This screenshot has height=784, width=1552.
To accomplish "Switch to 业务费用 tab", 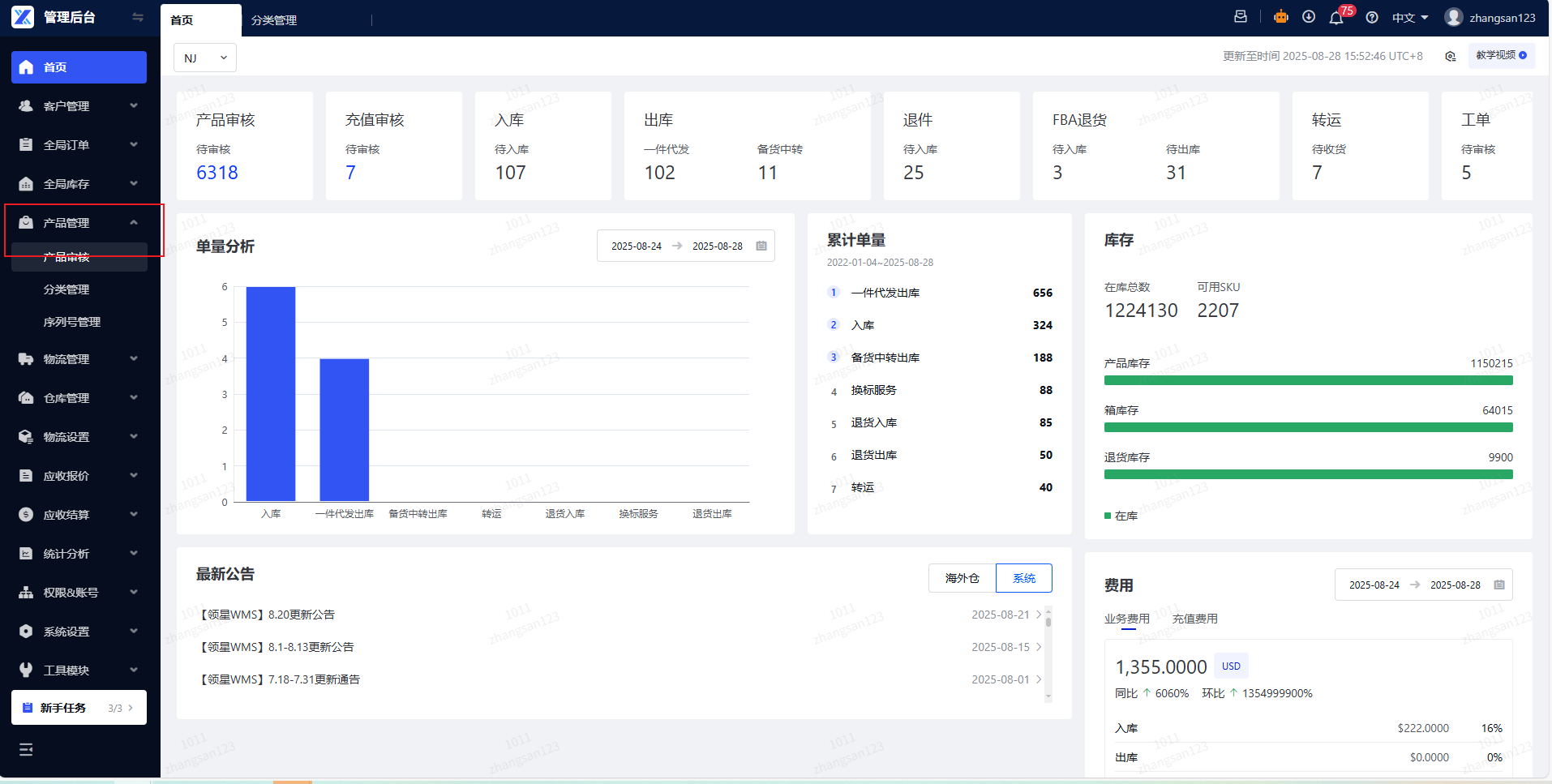I will (x=1126, y=619).
